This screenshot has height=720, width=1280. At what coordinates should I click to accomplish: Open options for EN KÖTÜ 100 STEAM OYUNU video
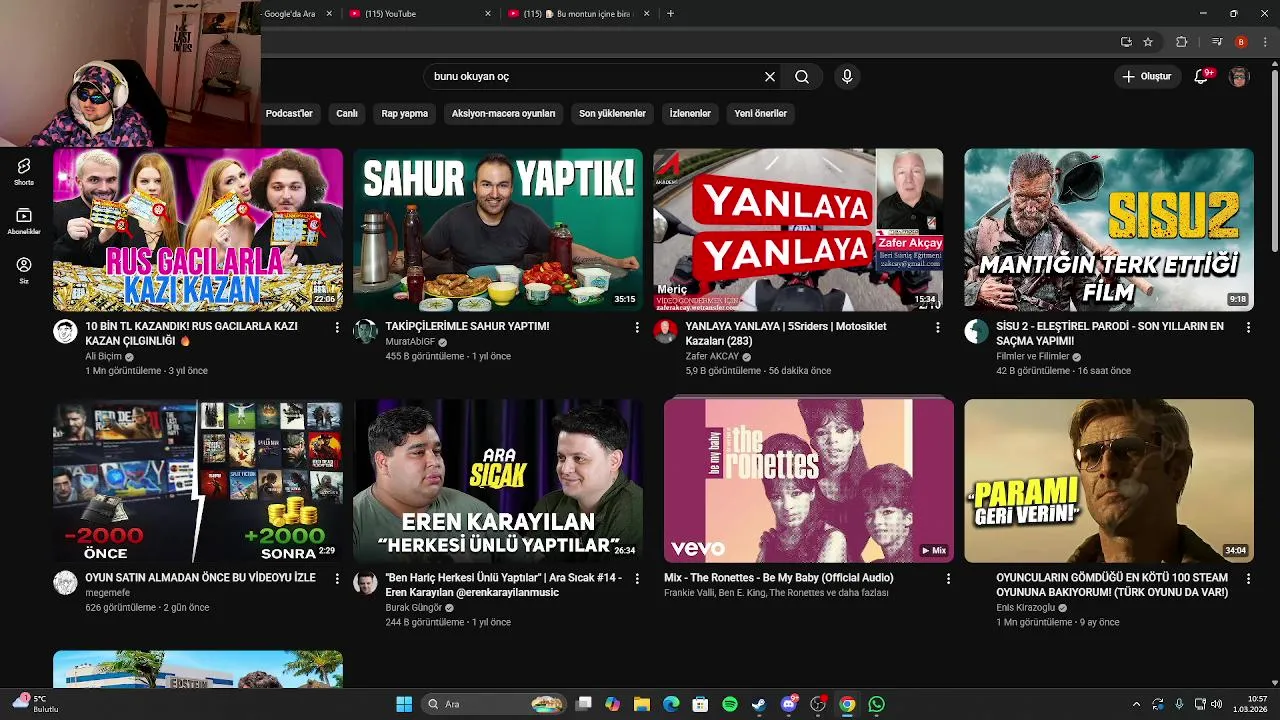pos(1248,578)
